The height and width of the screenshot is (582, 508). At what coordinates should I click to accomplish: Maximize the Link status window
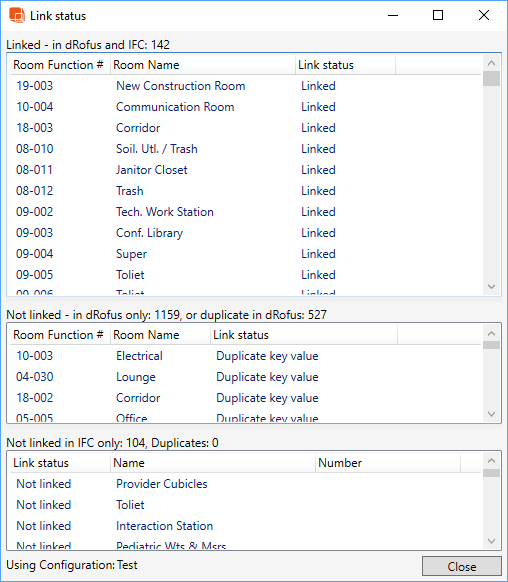tap(438, 15)
